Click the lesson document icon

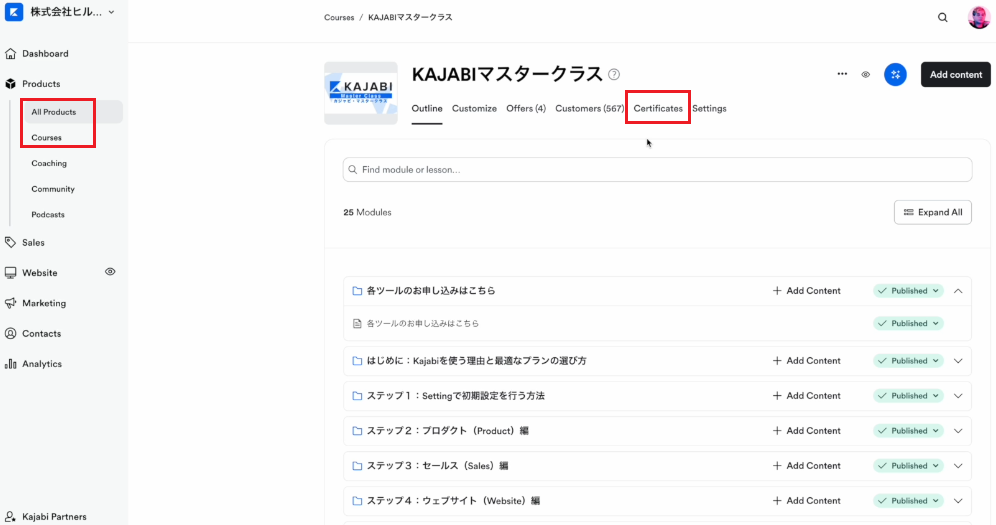point(357,324)
